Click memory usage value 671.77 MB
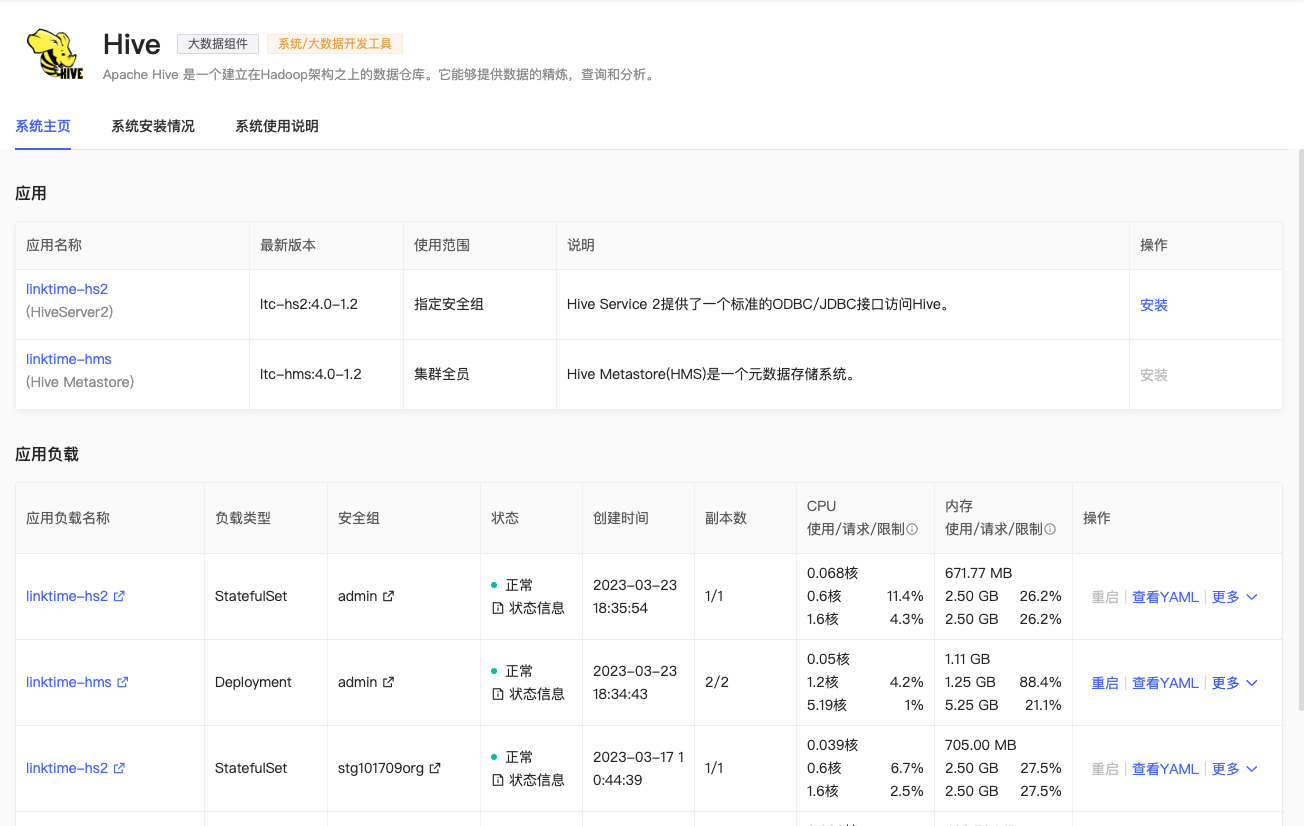The image size is (1304, 826). (980, 573)
